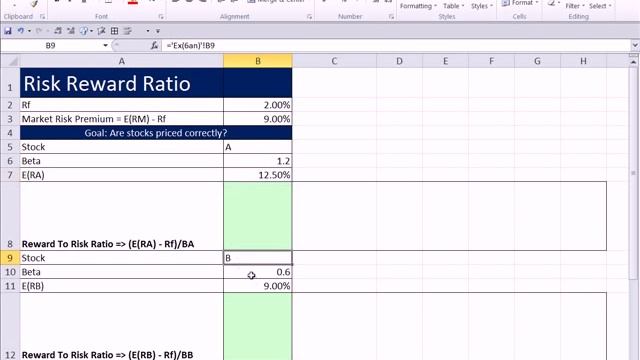Open the Number dialog launcher
This screenshot has height=360, width=640.
[x=391, y=17]
